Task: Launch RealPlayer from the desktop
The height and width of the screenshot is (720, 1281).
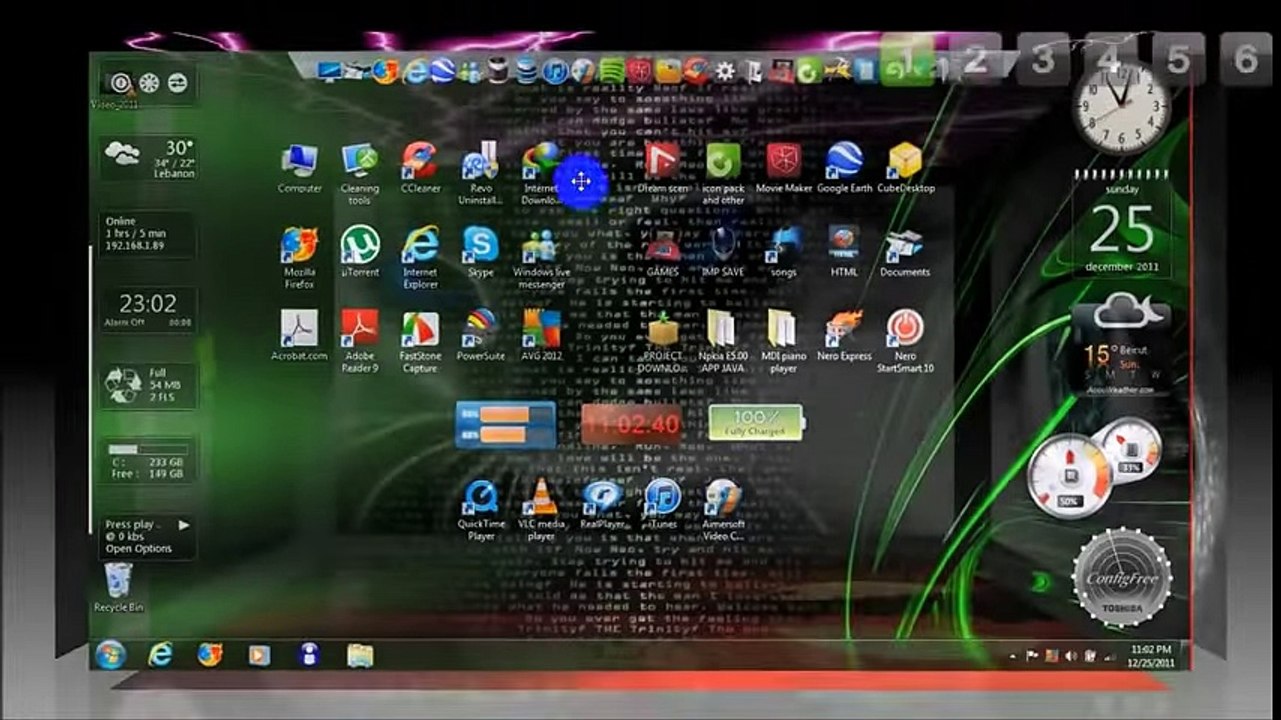Action: click(602, 503)
